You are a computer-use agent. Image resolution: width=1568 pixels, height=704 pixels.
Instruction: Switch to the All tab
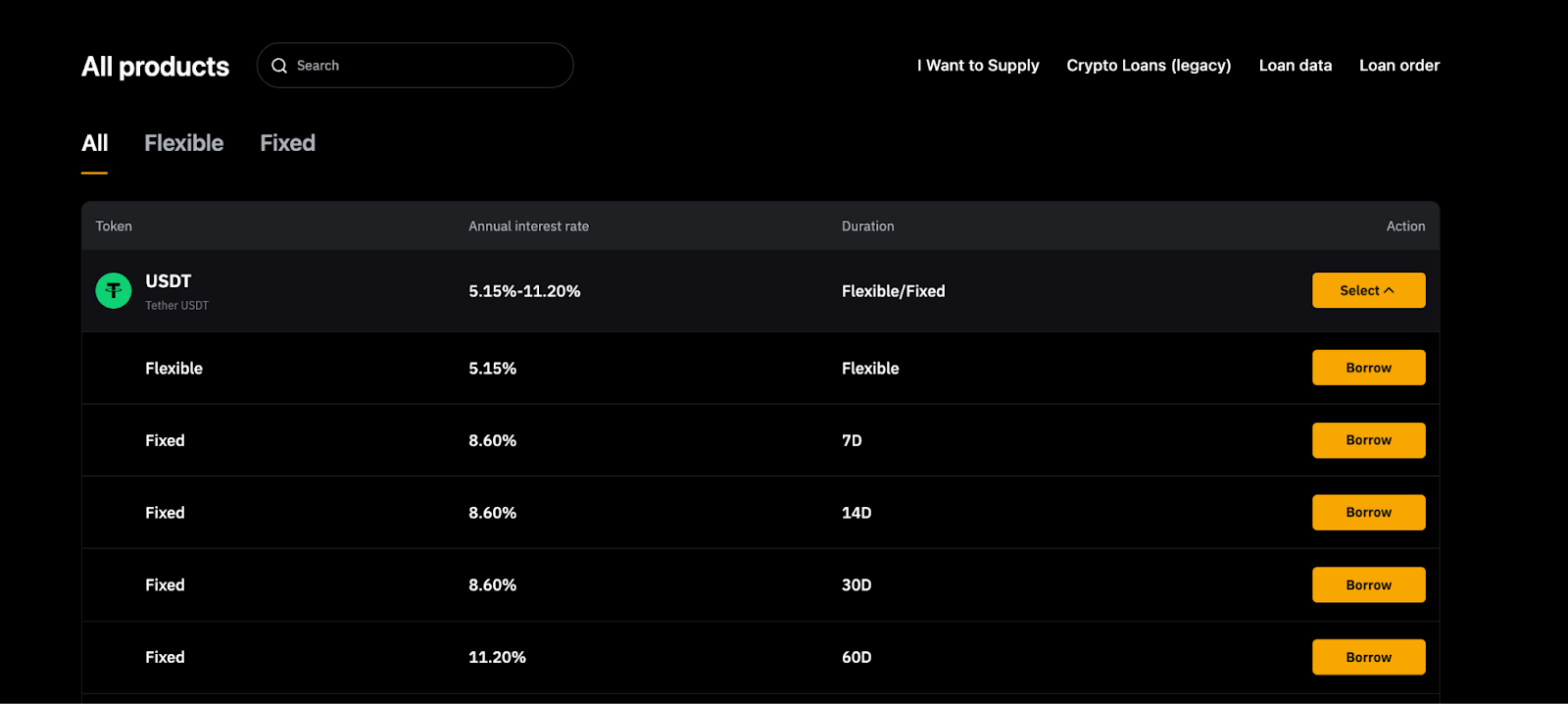[95, 143]
